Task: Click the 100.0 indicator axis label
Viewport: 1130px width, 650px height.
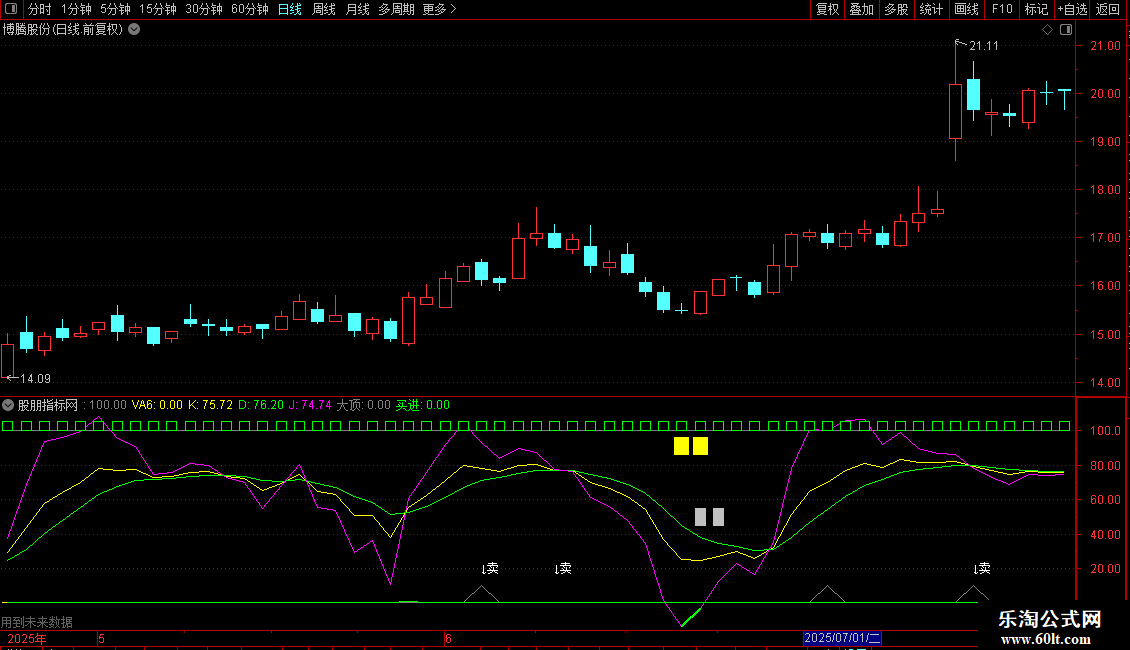Action: click(x=1105, y=431)
